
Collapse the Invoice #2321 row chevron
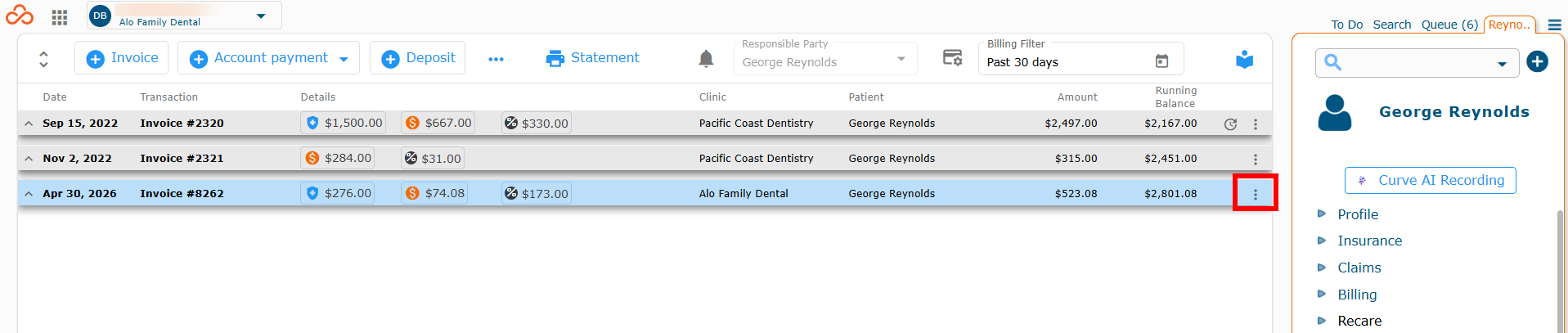pos(29,159)
